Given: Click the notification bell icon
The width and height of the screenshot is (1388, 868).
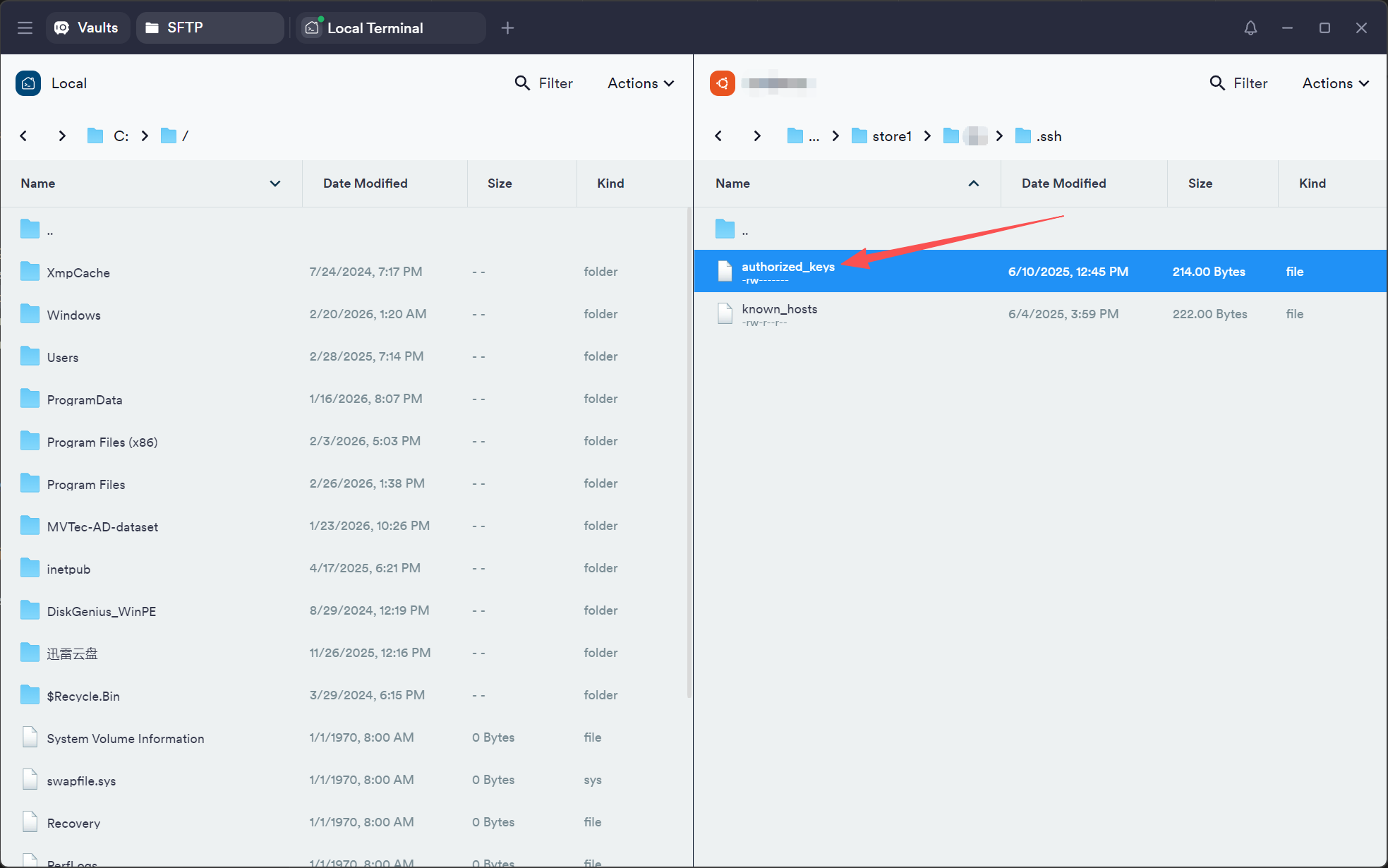Looking at the screenshot, I should coord(1250,28).
